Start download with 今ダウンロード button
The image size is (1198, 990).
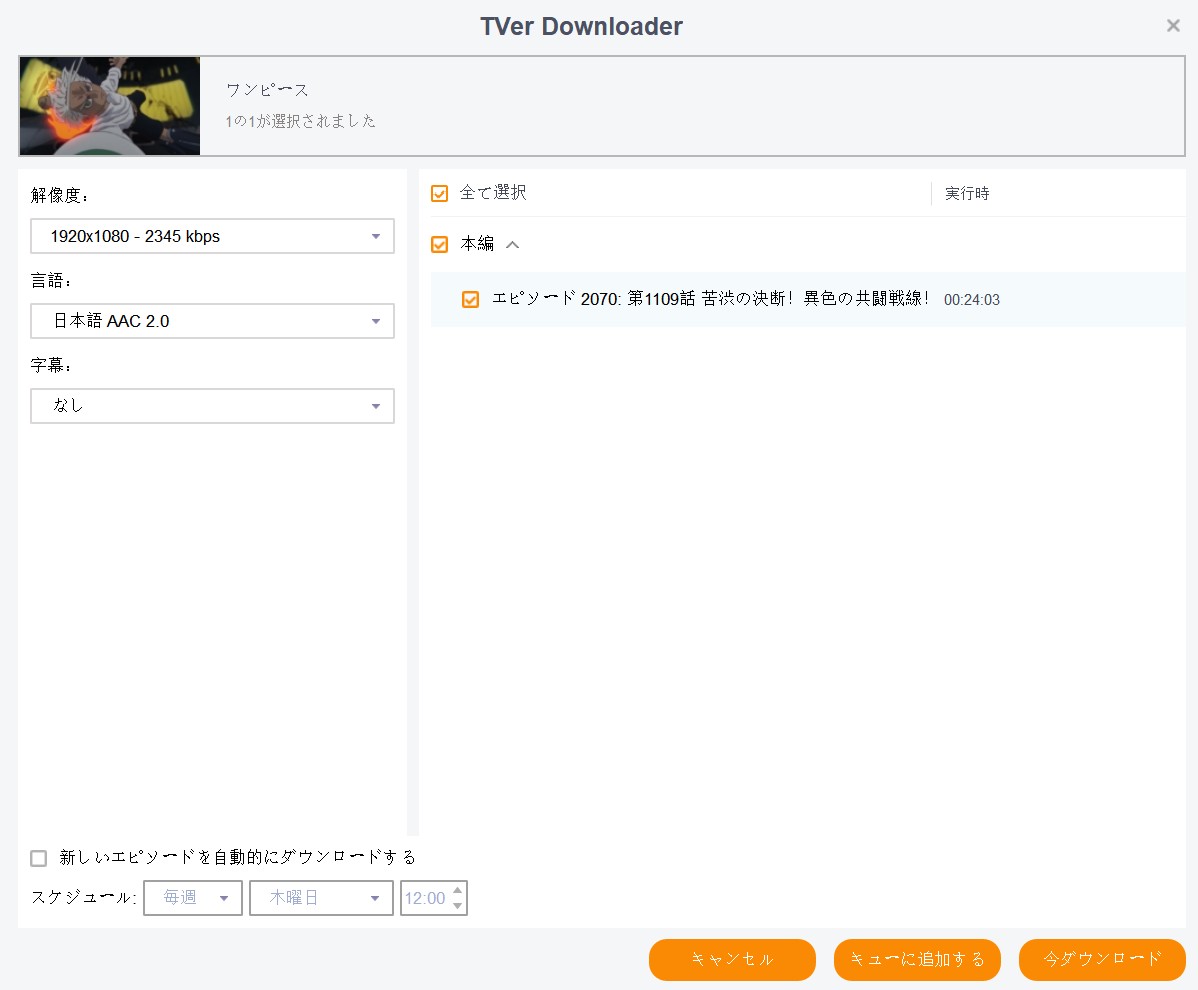[1101, 959]
